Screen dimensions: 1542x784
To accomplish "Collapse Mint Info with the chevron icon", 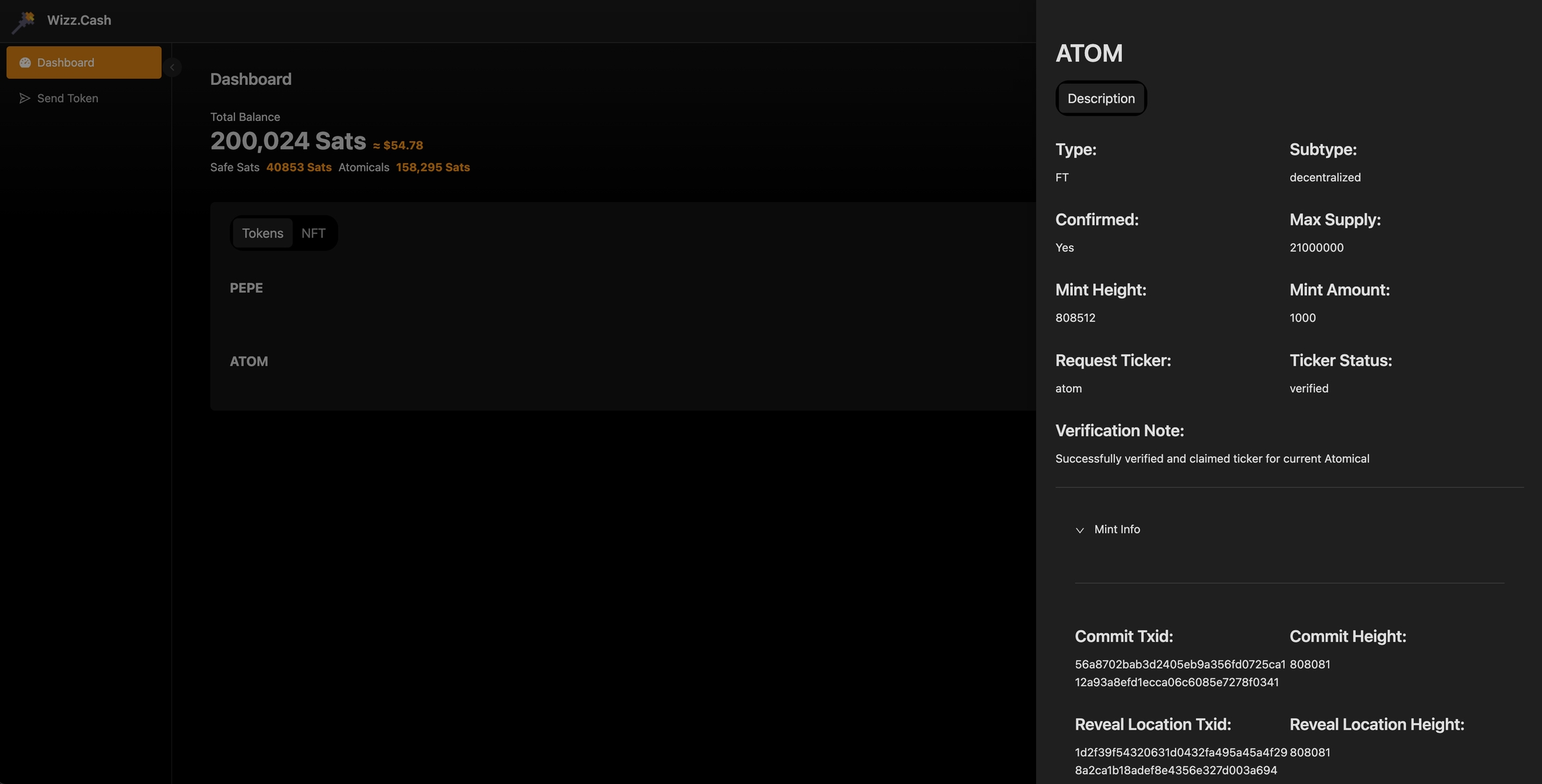I will click(x=1080, y=530).
